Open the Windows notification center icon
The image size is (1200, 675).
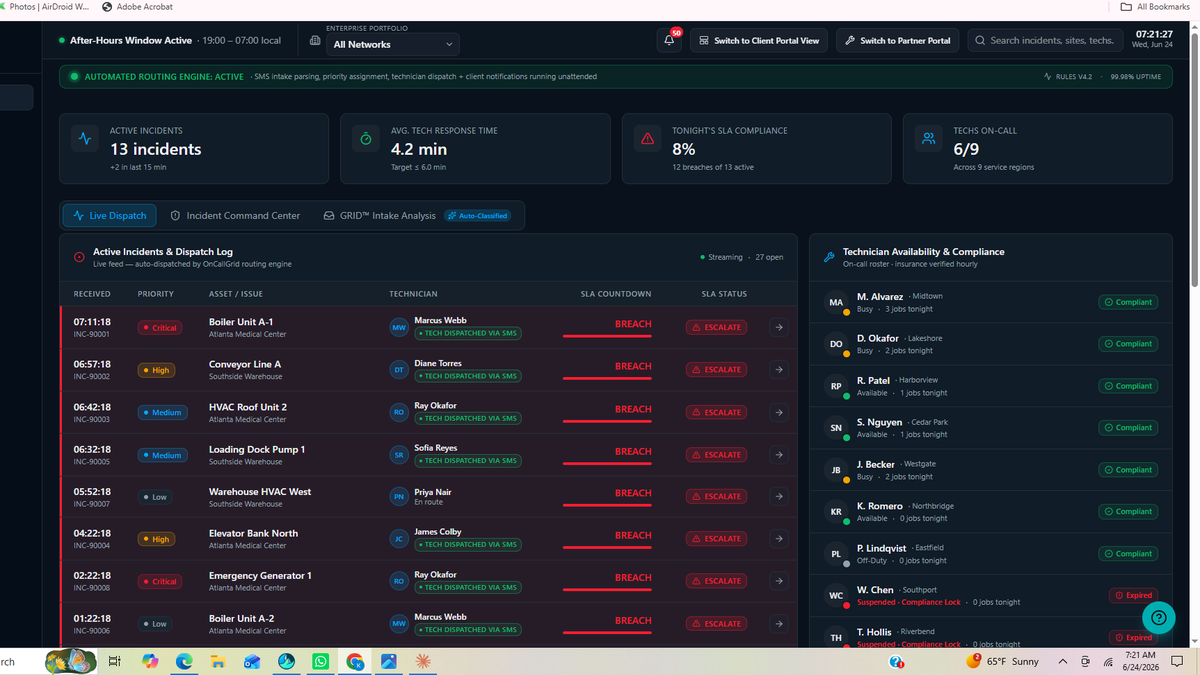coord(1177,661)
